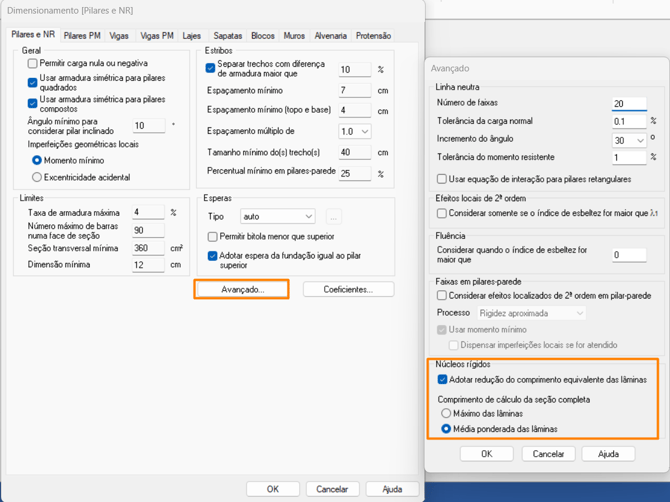
Task: Enable Permitir carga nula ou negativa
Action: click(33, 63)
